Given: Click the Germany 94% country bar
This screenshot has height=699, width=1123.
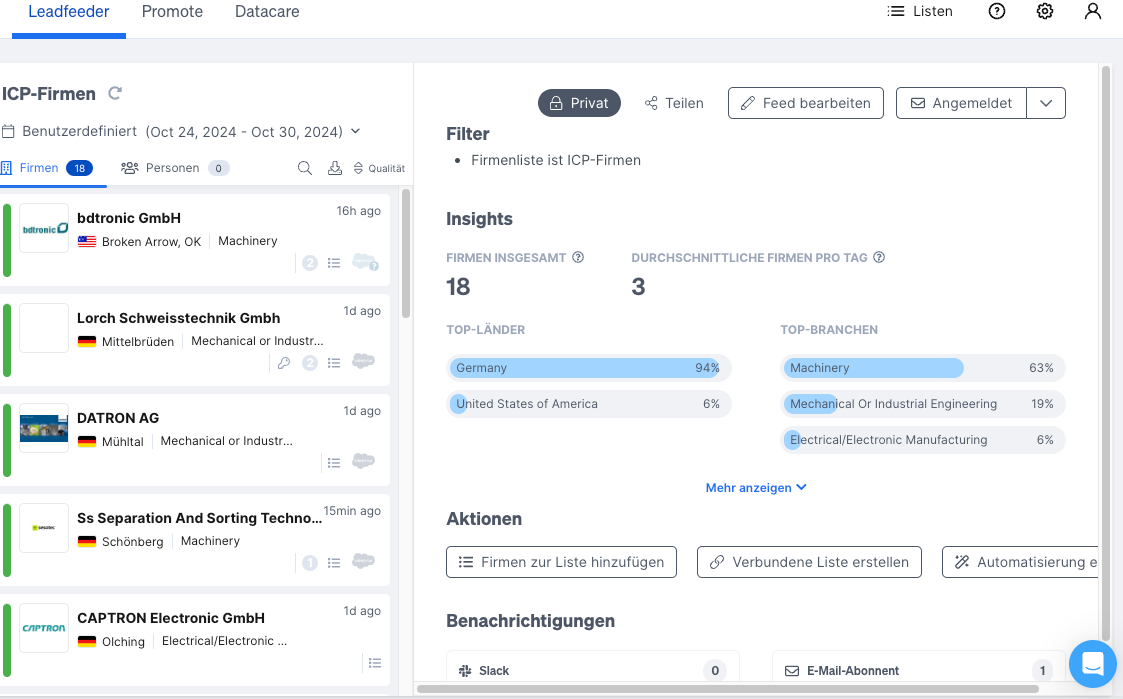Looking at the screenshot, I should tap(589, 368).
